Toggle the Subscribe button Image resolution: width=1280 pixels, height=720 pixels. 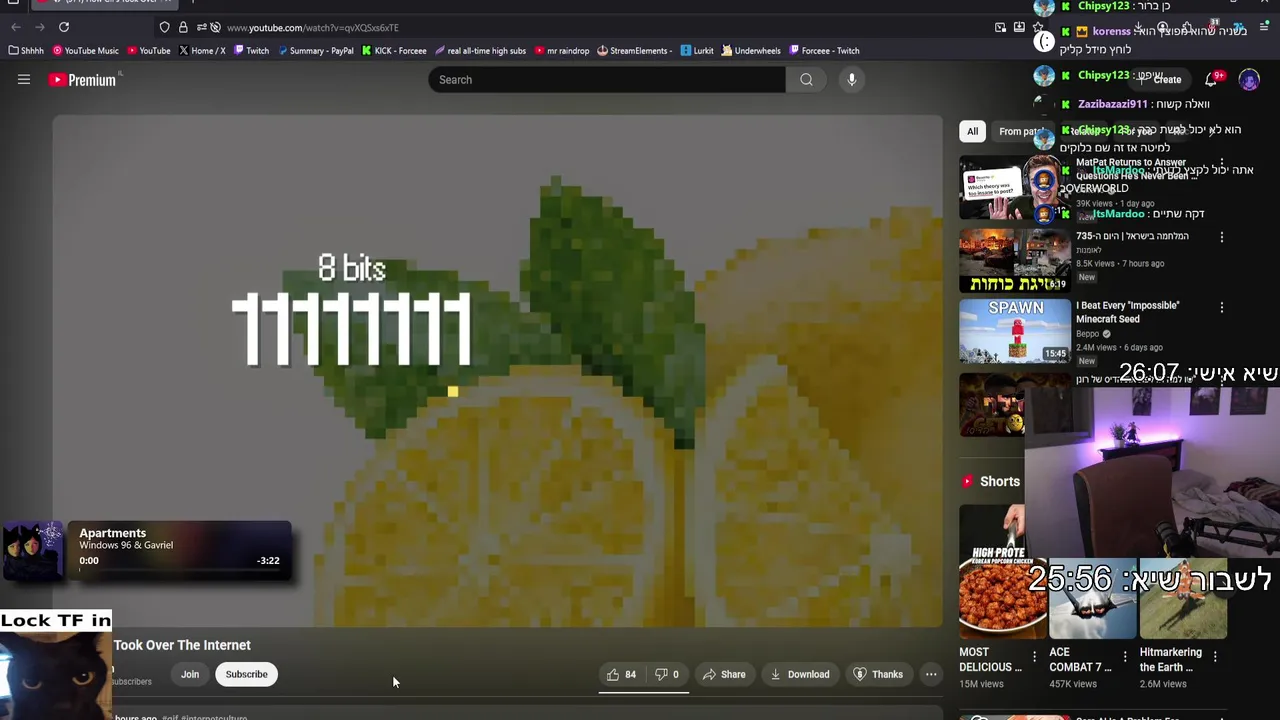point(246,674)
